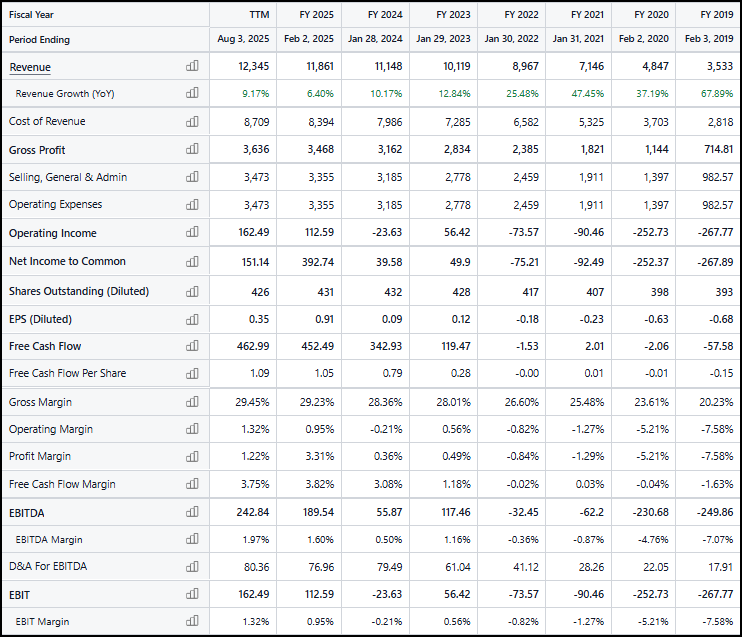The image size is (742, 637).
Task: Open chart icon for D&A For EBITDA
Action: coord(192,566)
